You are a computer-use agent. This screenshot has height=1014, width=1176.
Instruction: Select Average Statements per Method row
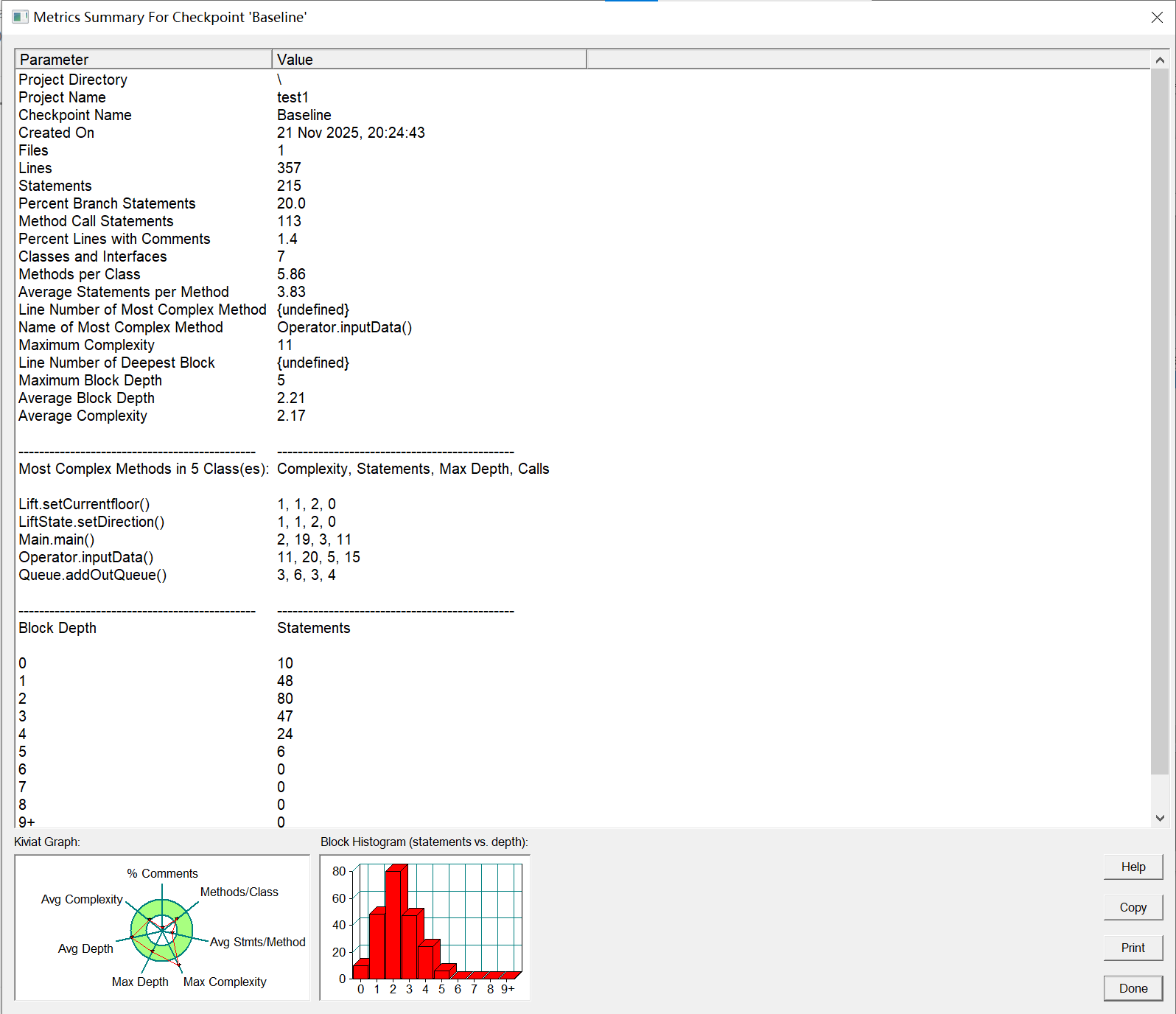click(x=582, y=292)
